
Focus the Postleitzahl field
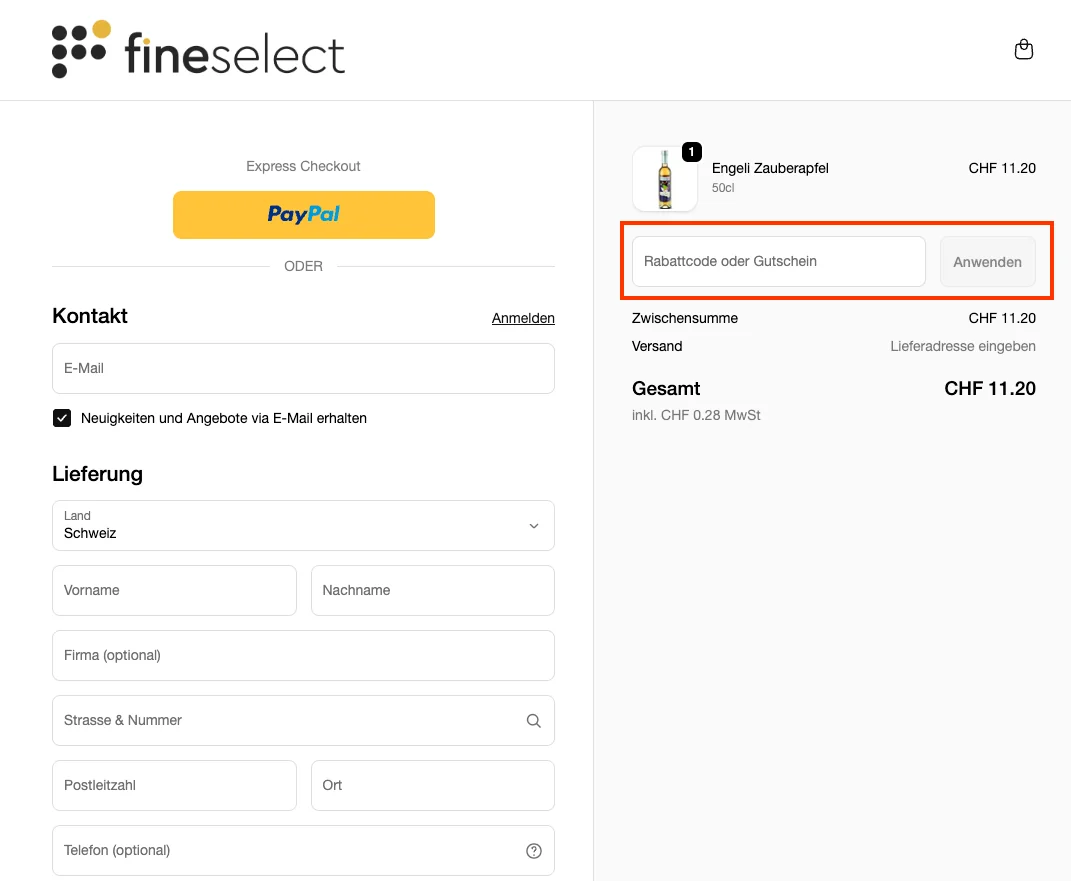174,785
